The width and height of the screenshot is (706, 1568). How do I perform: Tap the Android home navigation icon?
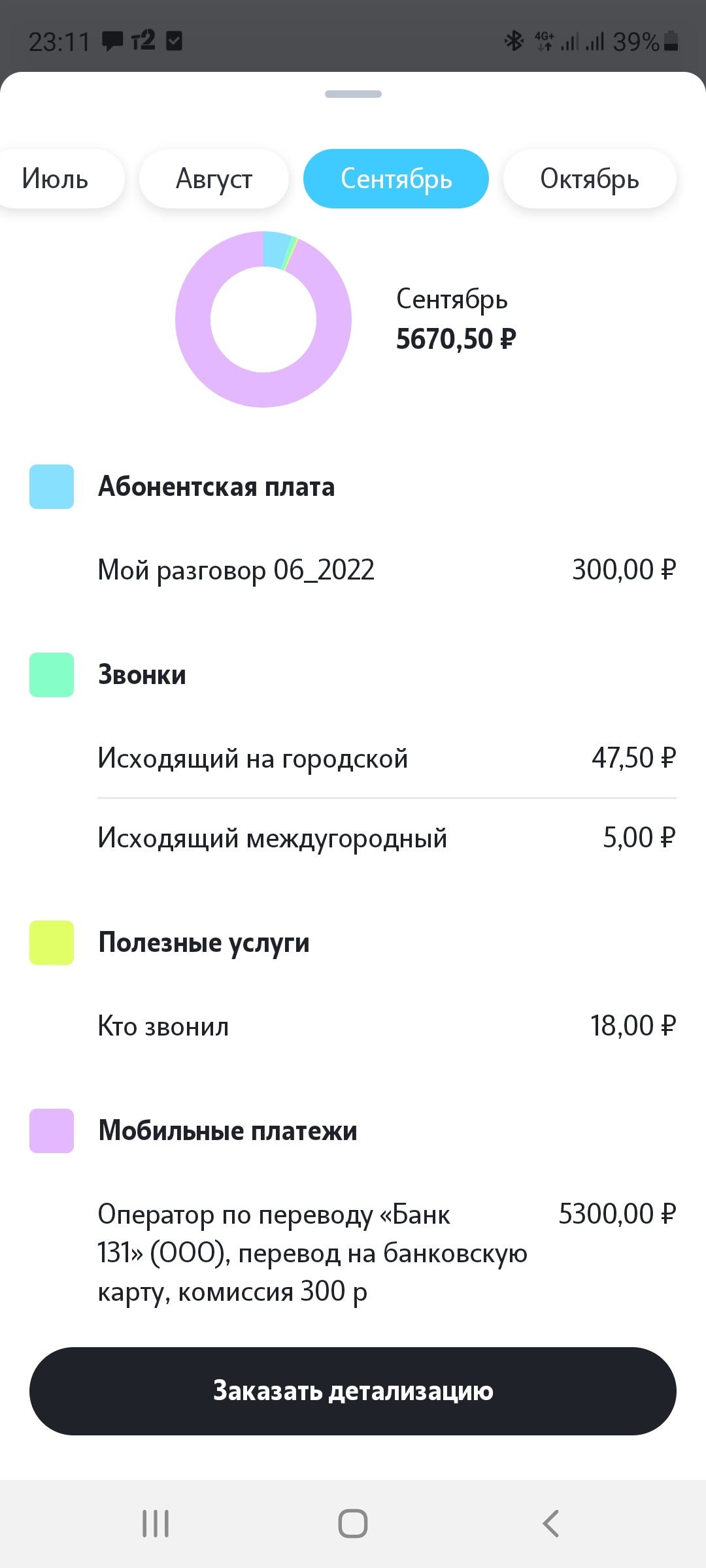(x=353, y=1524)
